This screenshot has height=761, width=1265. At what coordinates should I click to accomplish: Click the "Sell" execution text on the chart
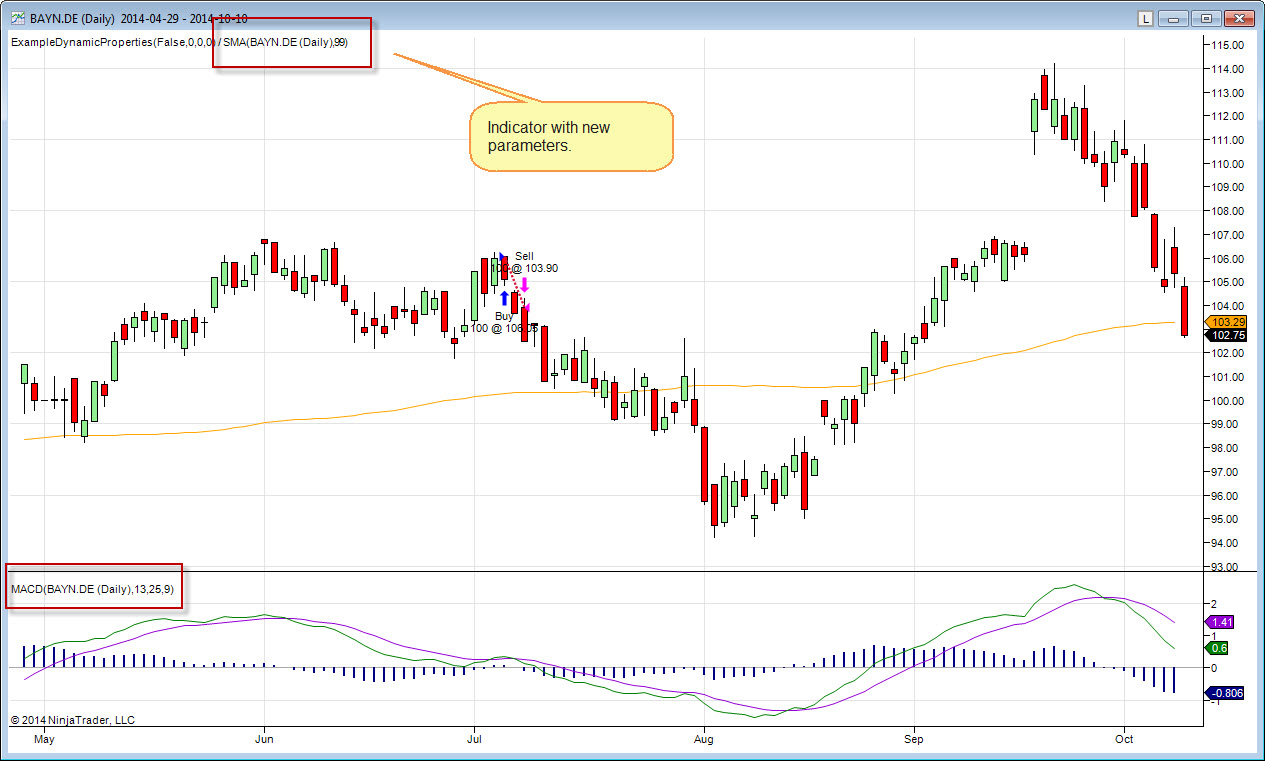524,256
